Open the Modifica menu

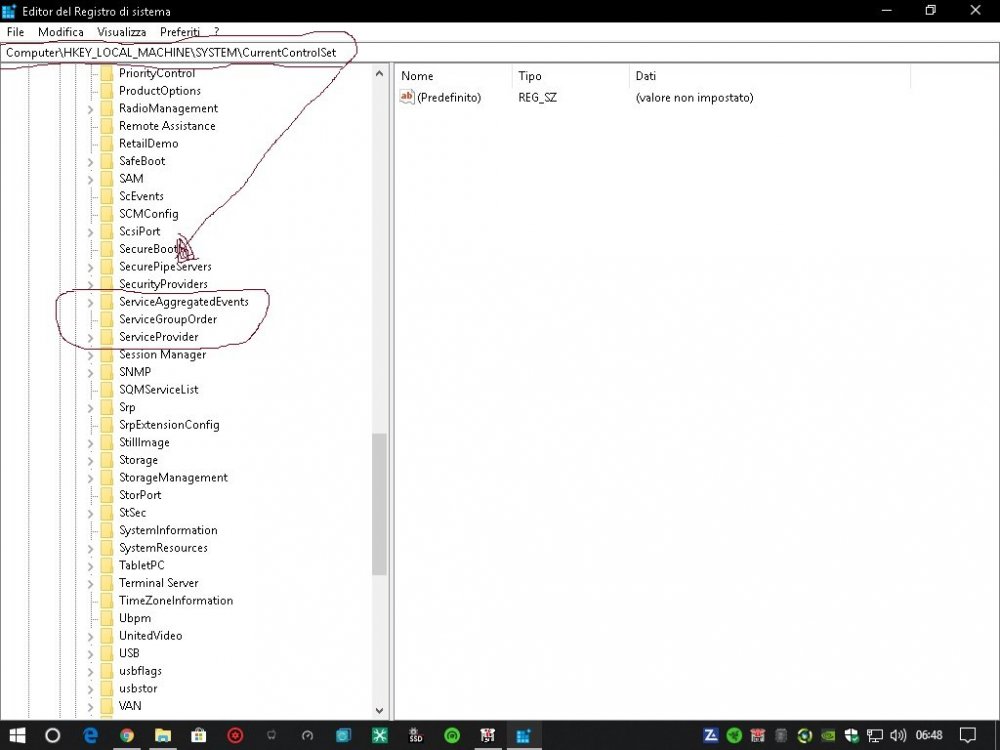tap(61, 32)
